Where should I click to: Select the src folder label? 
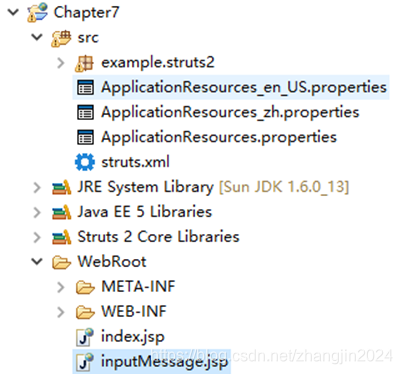tap(88, 38)
